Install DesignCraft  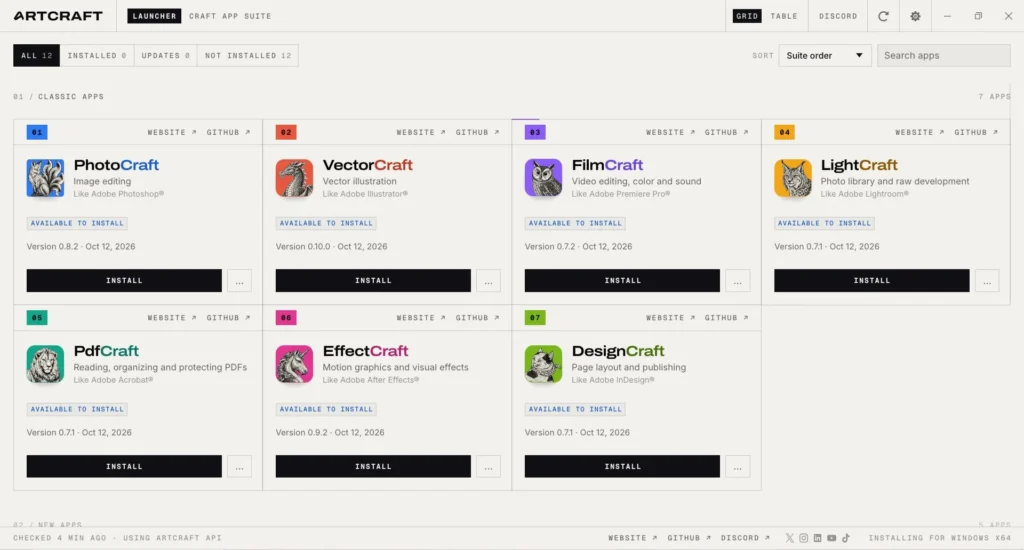[x=622, y=466]
